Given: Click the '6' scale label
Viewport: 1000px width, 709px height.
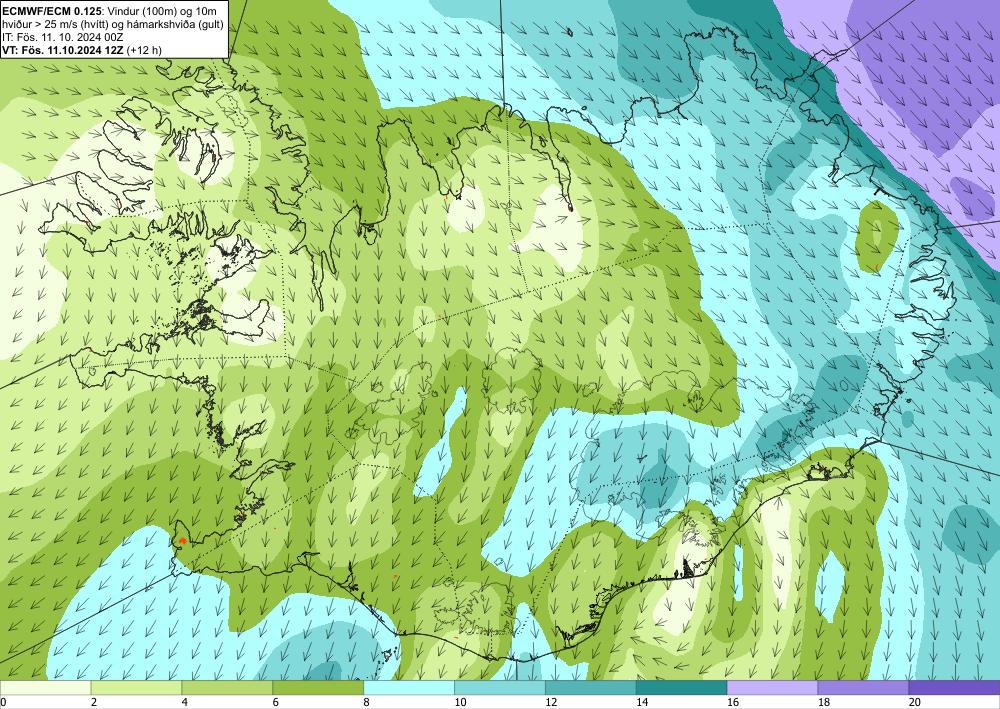Looking at the screenshot, I should 275,702.
